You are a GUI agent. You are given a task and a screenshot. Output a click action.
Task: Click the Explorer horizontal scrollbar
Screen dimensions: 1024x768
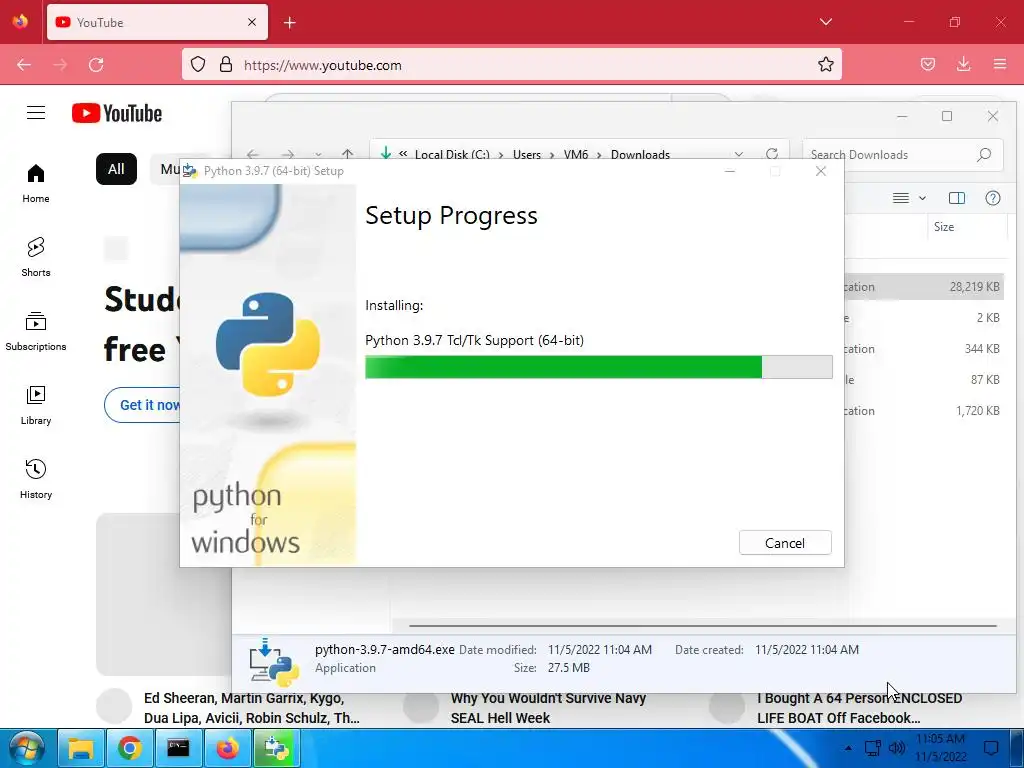point(703,626)
